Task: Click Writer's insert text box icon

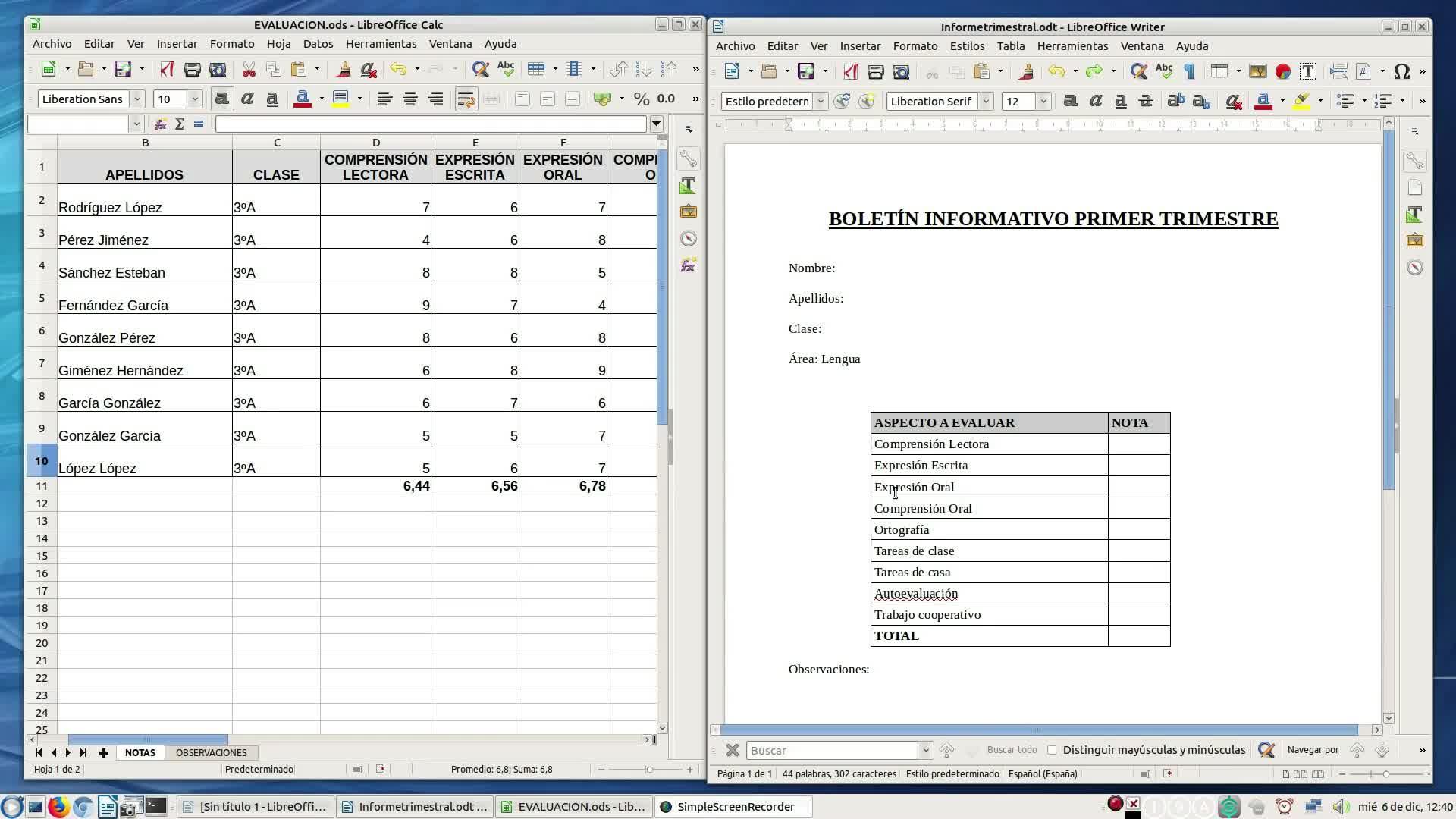Action: click(x=1307, y=71)
